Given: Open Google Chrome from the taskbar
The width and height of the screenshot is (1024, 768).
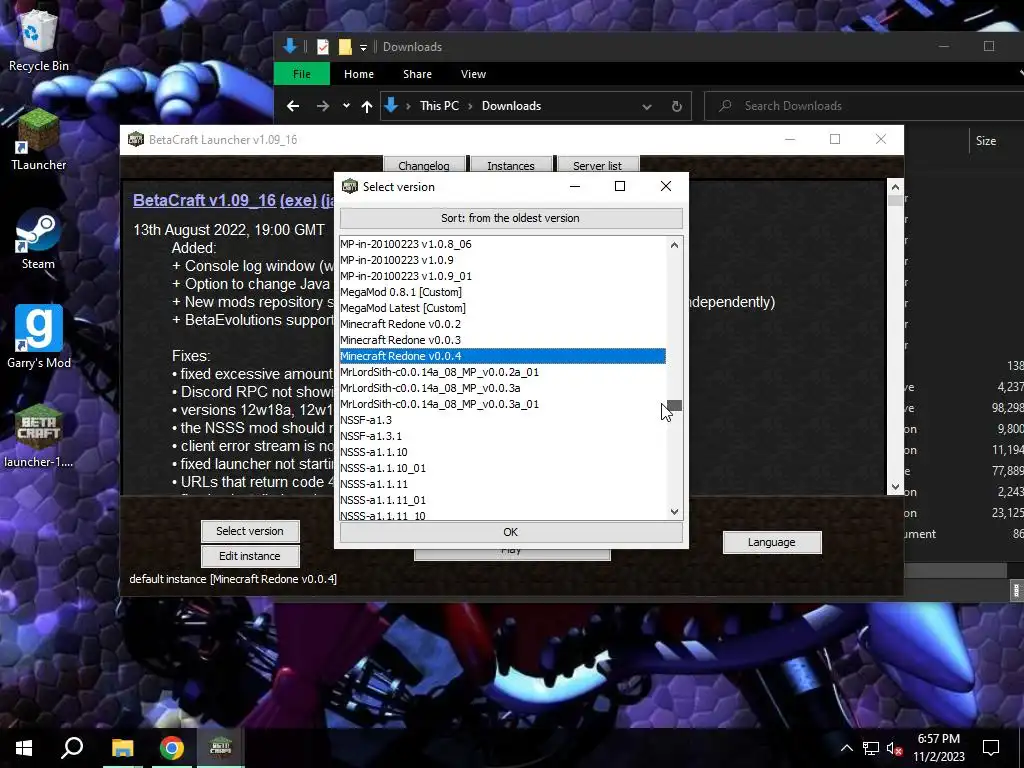Looking at the screenshot, I should [x=172, y=748].
